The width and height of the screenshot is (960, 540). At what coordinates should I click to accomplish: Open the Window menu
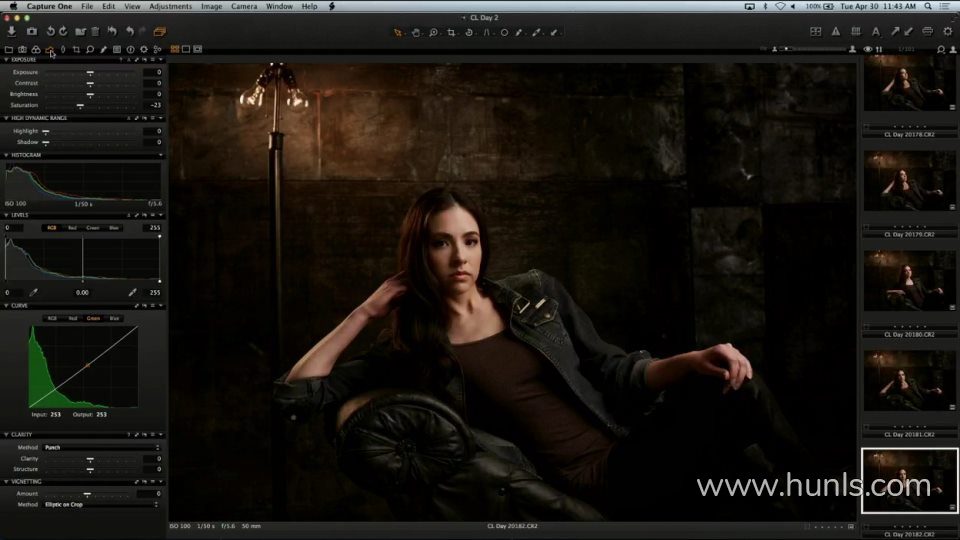(279, 6)
